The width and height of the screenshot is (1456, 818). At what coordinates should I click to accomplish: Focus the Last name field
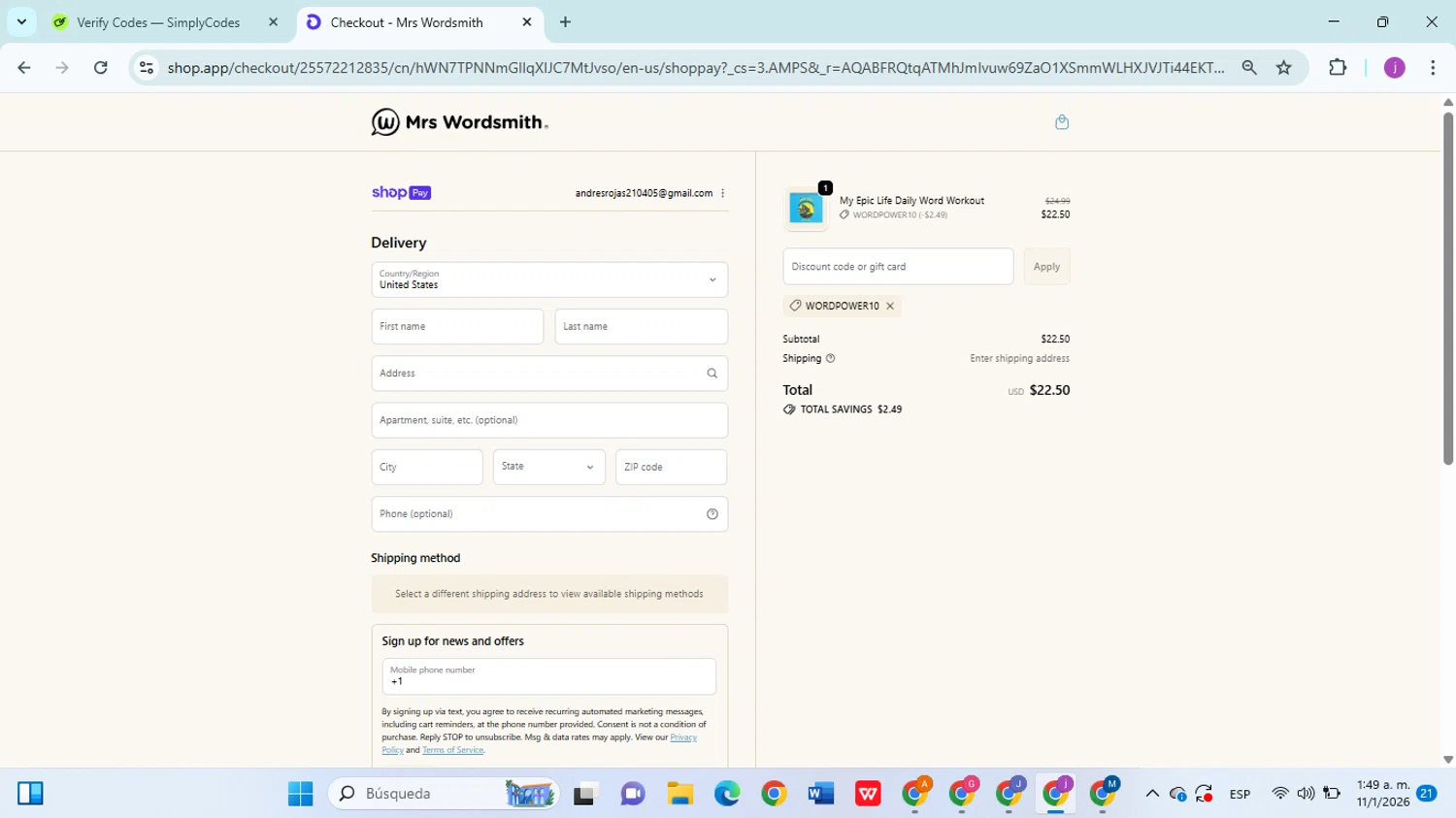tap(641, 327)
